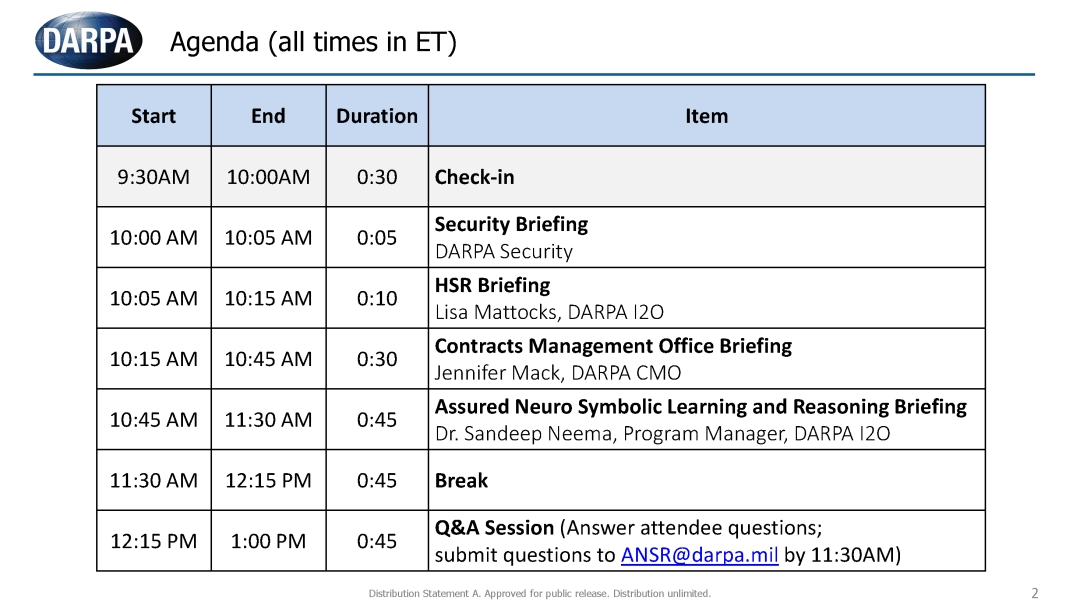Select the "Check-in" agenda item
The width and height of the screenshot is (1080, 607).
475,177
